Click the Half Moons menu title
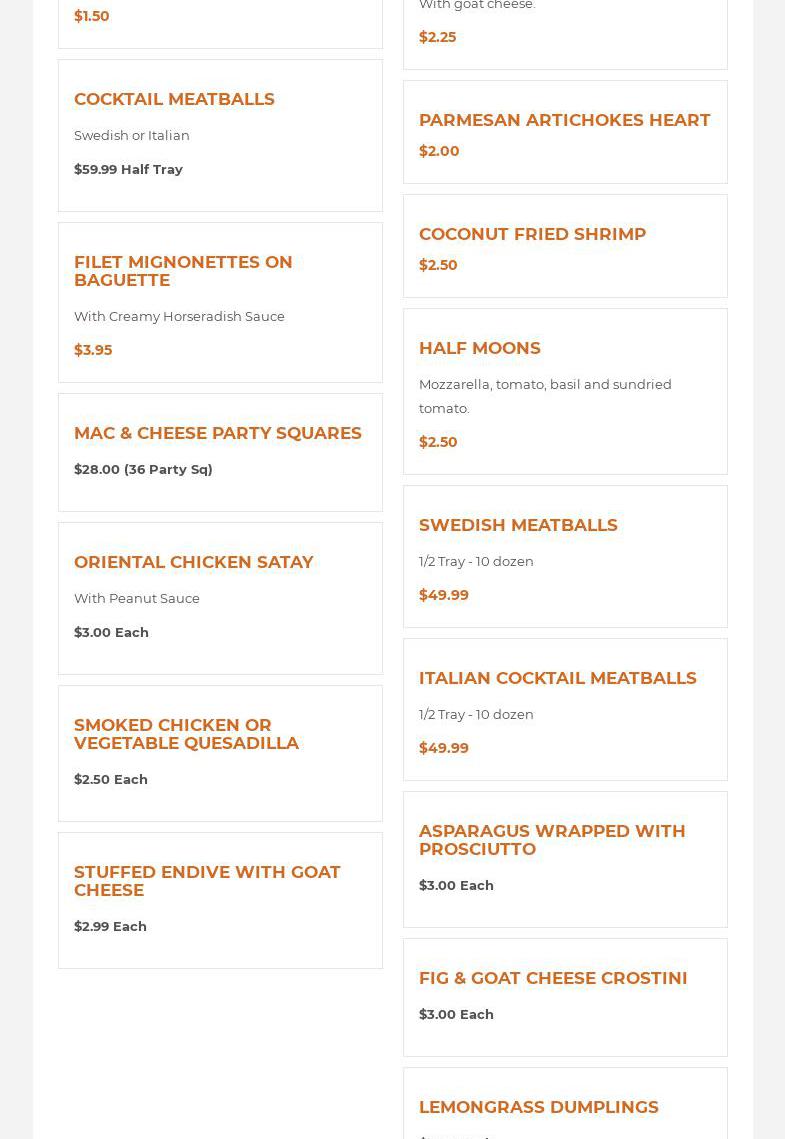This screenshot has height=1139, width=785. point(480,348)
